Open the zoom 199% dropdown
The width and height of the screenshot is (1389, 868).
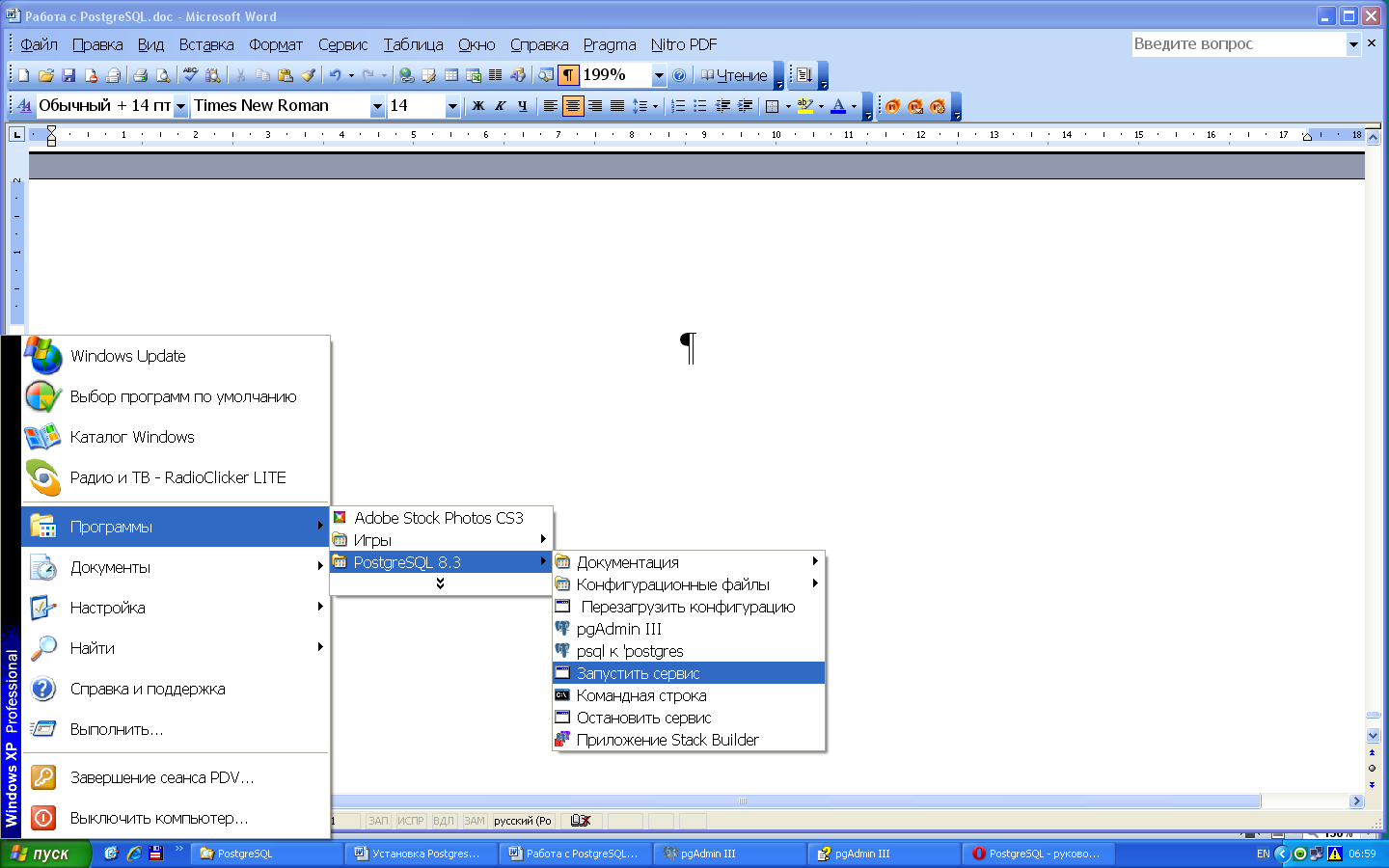(659, 75)
